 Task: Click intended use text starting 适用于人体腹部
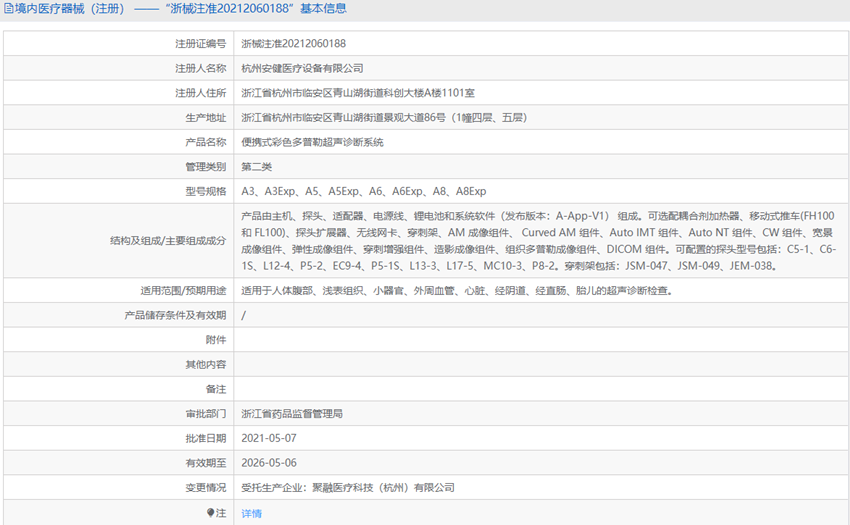457,291
